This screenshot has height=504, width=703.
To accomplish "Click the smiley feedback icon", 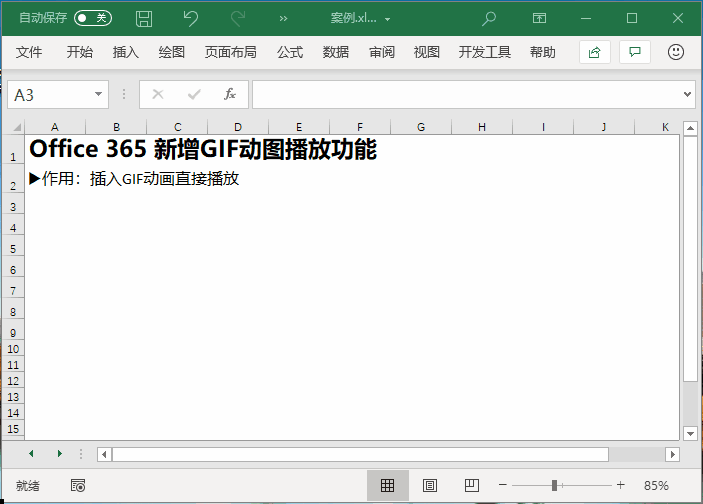I will (676, 52).
